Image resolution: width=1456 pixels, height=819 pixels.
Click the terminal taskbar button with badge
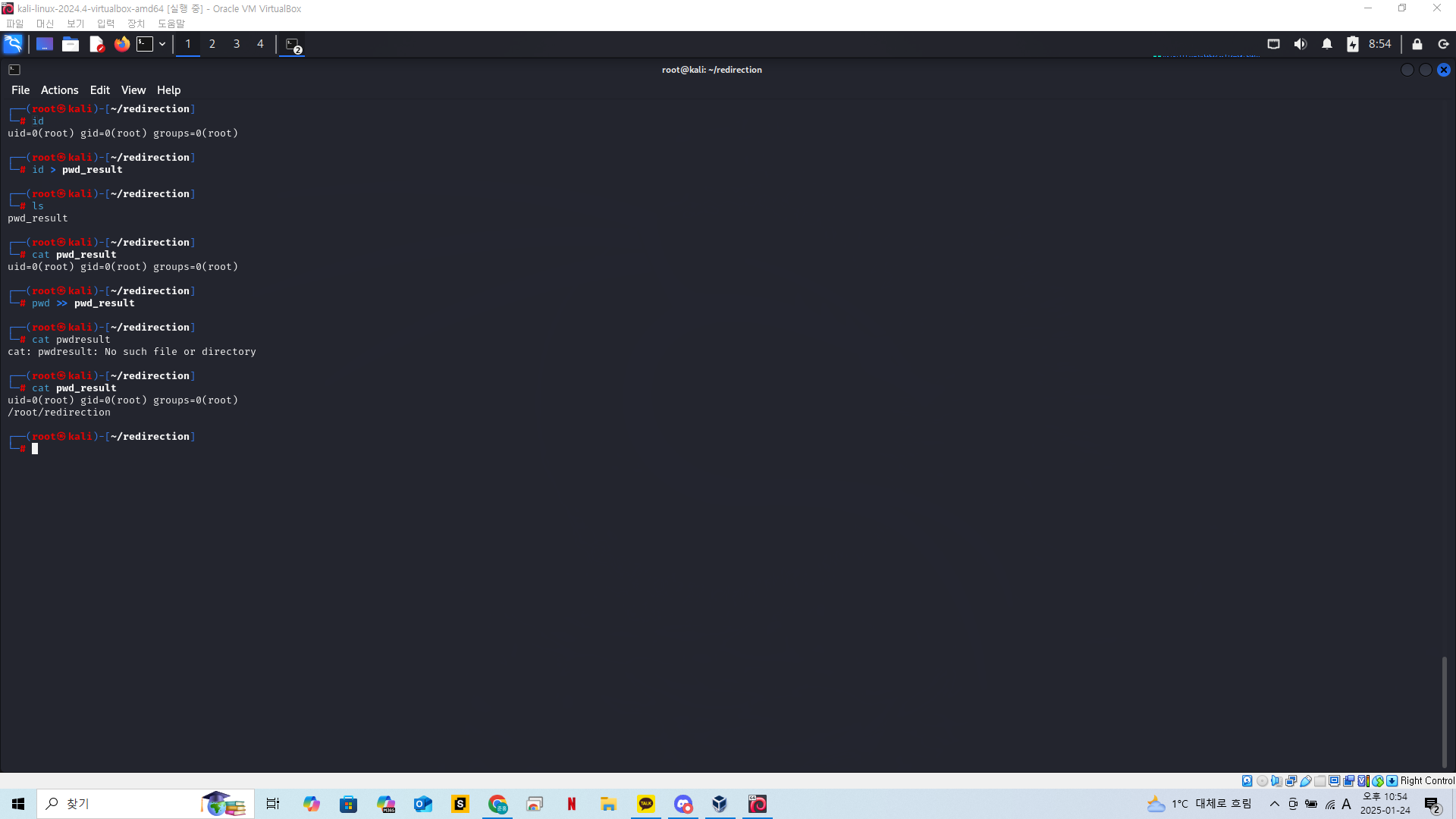(x=293, y=45)
